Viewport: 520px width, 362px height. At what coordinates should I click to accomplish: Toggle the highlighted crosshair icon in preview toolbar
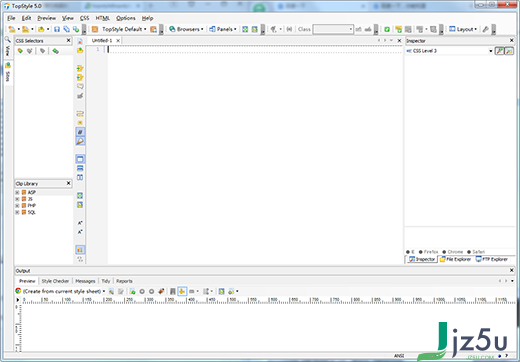(x=182, y=291)
